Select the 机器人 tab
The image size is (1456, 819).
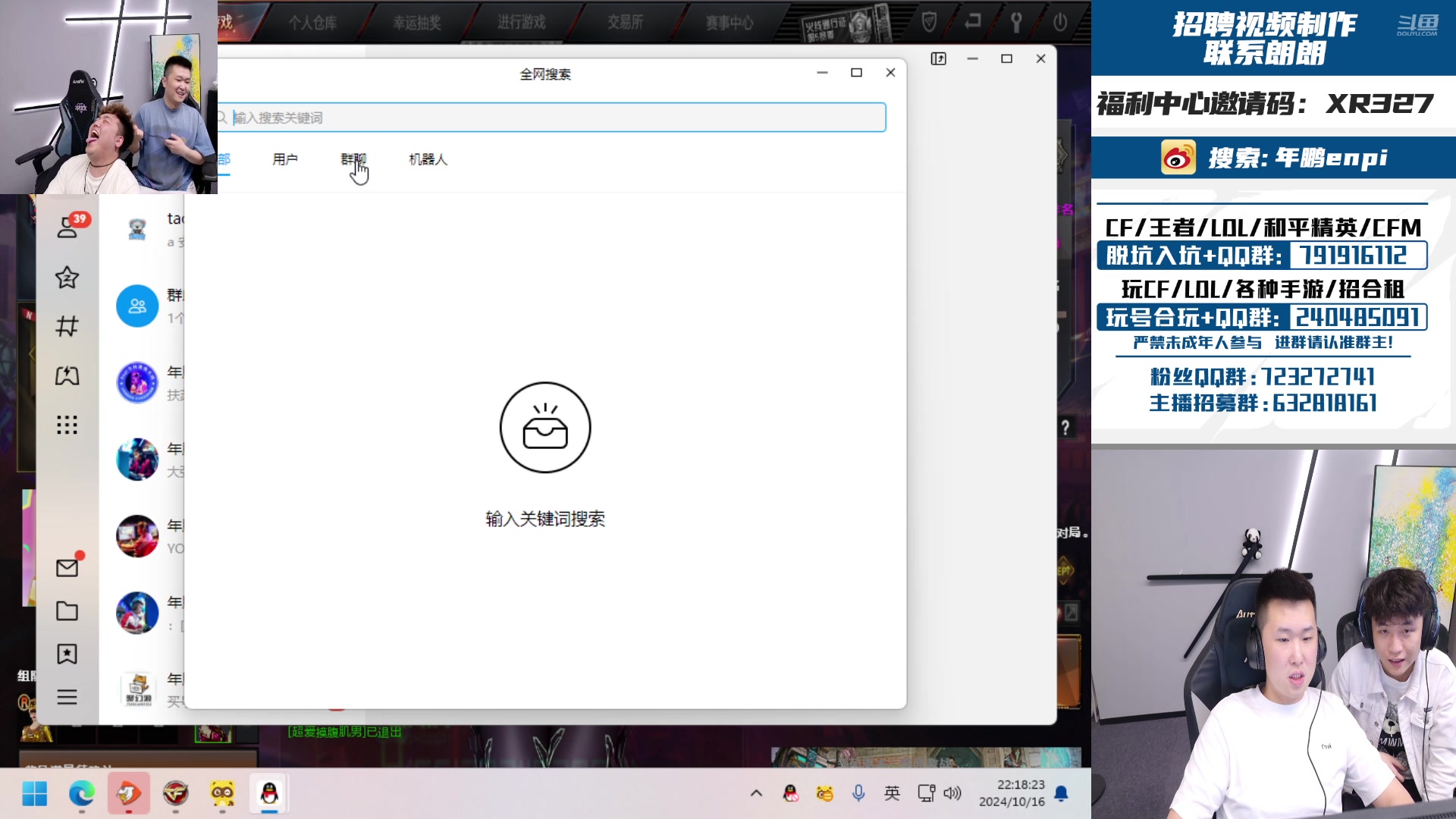coord(428,159)
